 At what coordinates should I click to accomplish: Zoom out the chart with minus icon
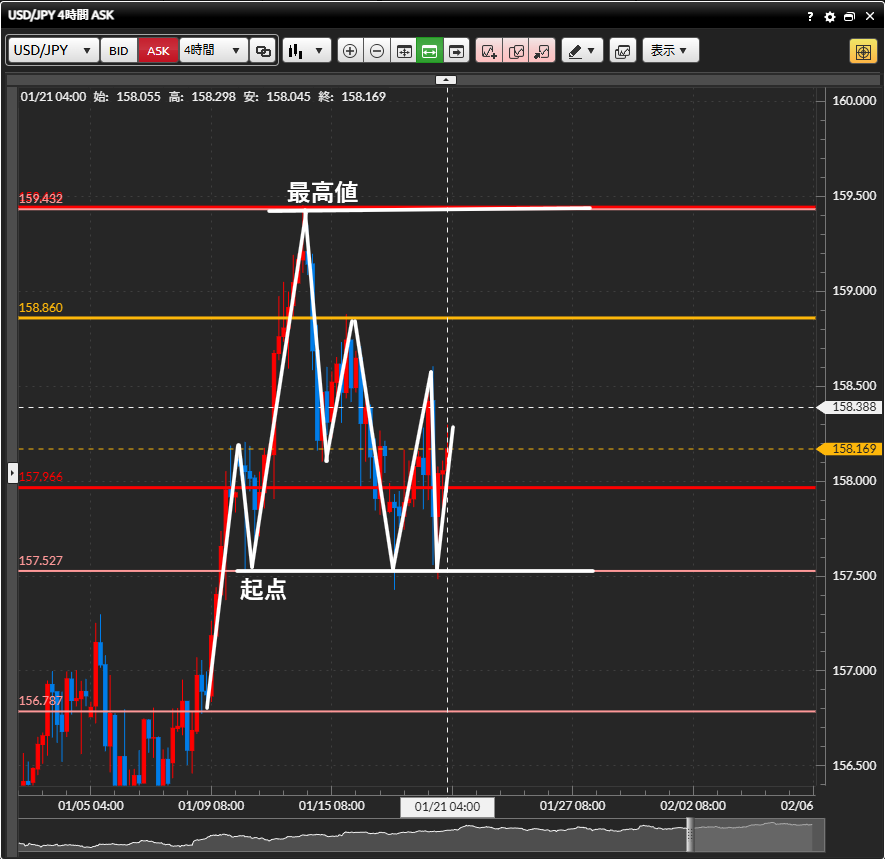pos(377,51)
